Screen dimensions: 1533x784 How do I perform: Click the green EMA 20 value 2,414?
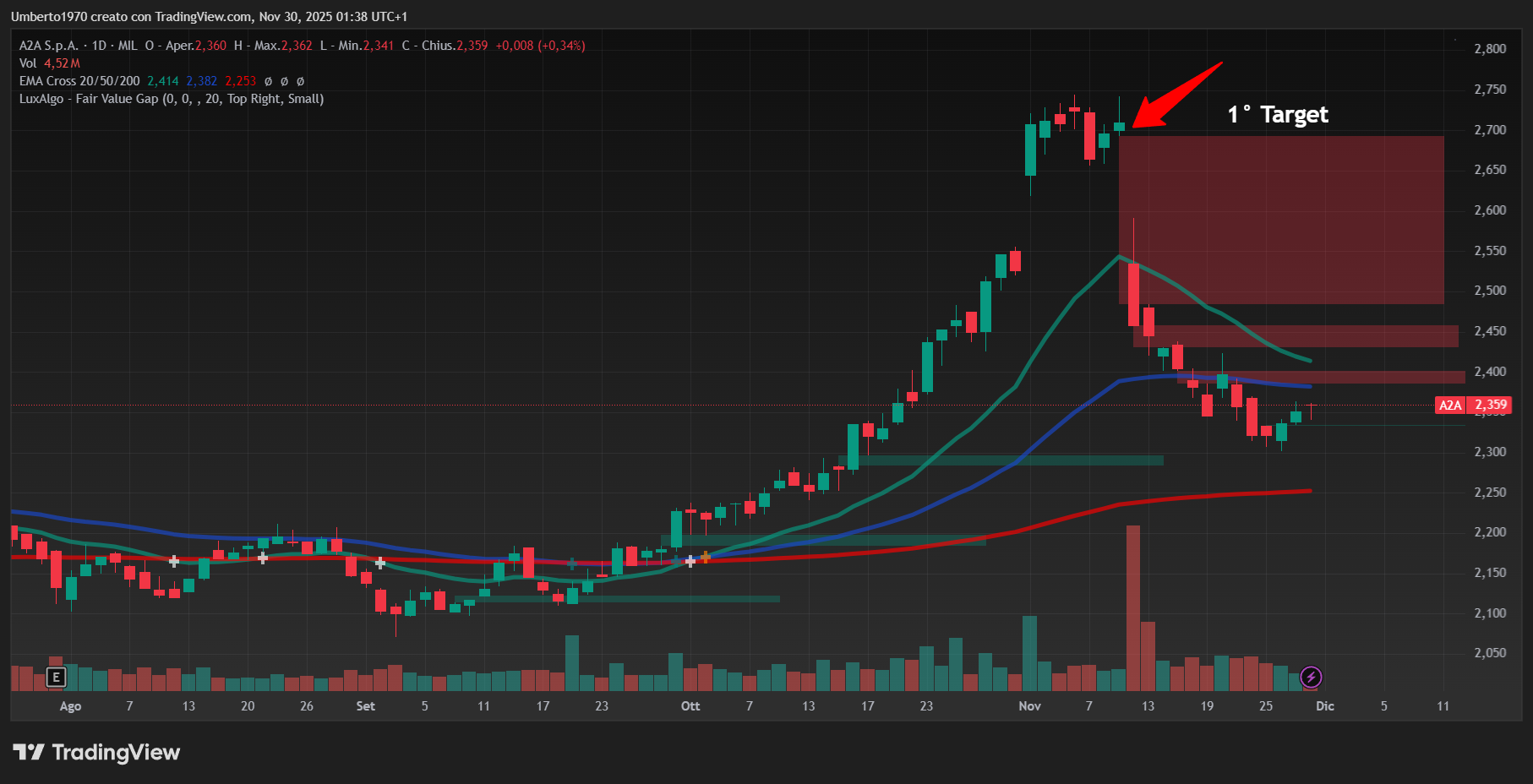tap(162, 81)
